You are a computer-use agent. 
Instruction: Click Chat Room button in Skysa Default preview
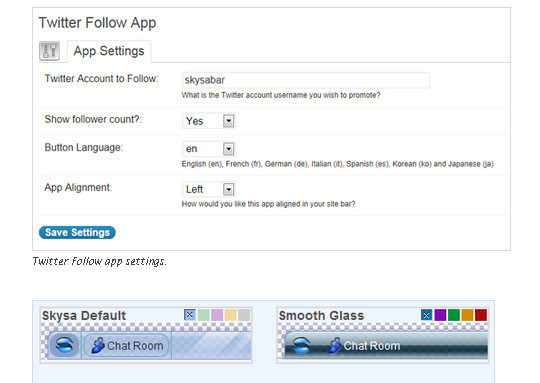point(127,345)
